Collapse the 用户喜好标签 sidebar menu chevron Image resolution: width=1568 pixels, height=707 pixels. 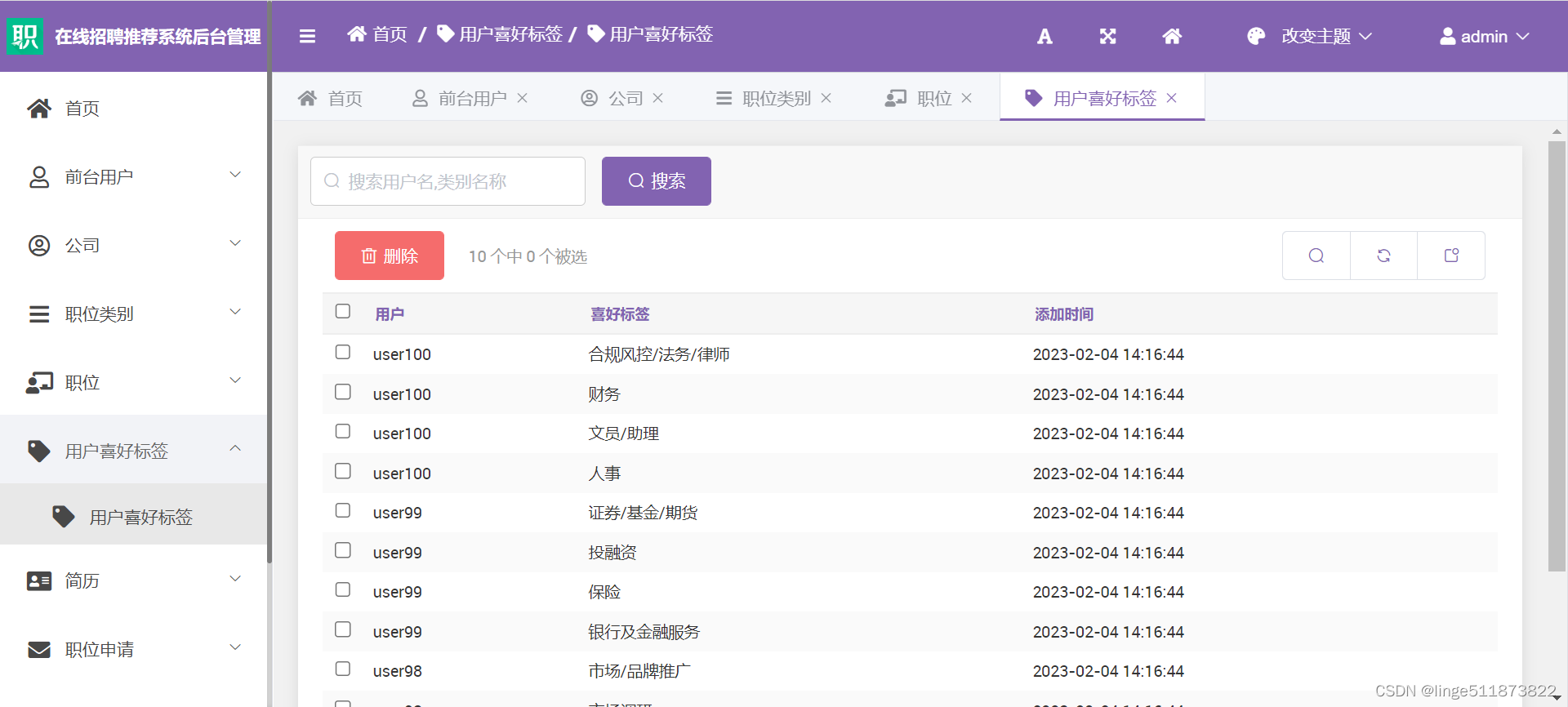tap(235, 448)
